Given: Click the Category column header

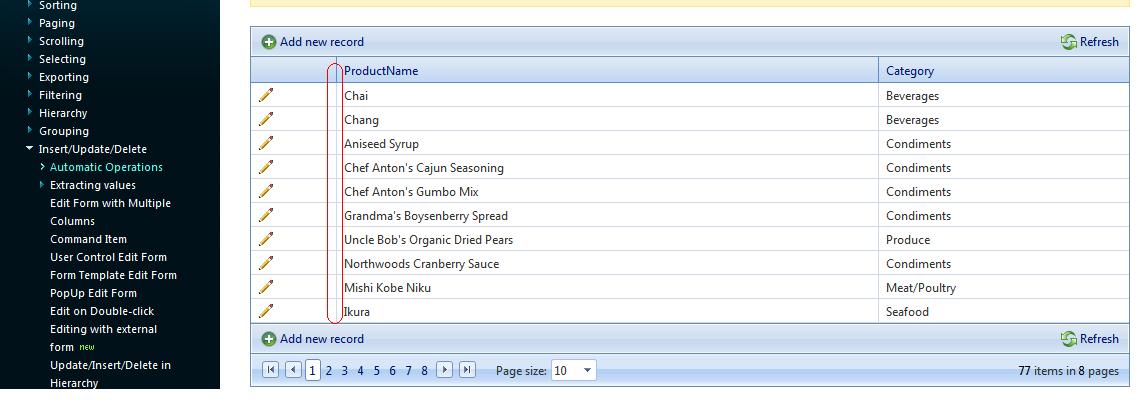Looking at the screenshot, I should click(910, 71).
